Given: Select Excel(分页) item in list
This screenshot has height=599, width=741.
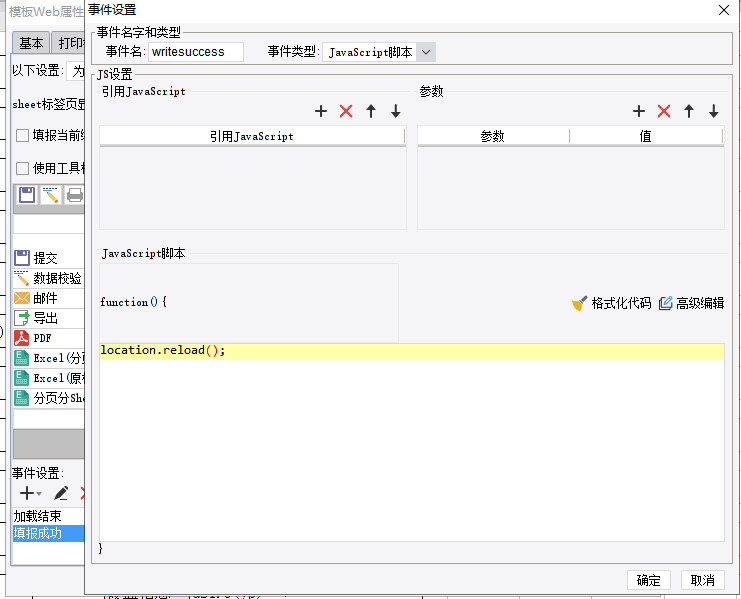Looking at the screenshot, I should pyautogui.click(x=48, y=358).
